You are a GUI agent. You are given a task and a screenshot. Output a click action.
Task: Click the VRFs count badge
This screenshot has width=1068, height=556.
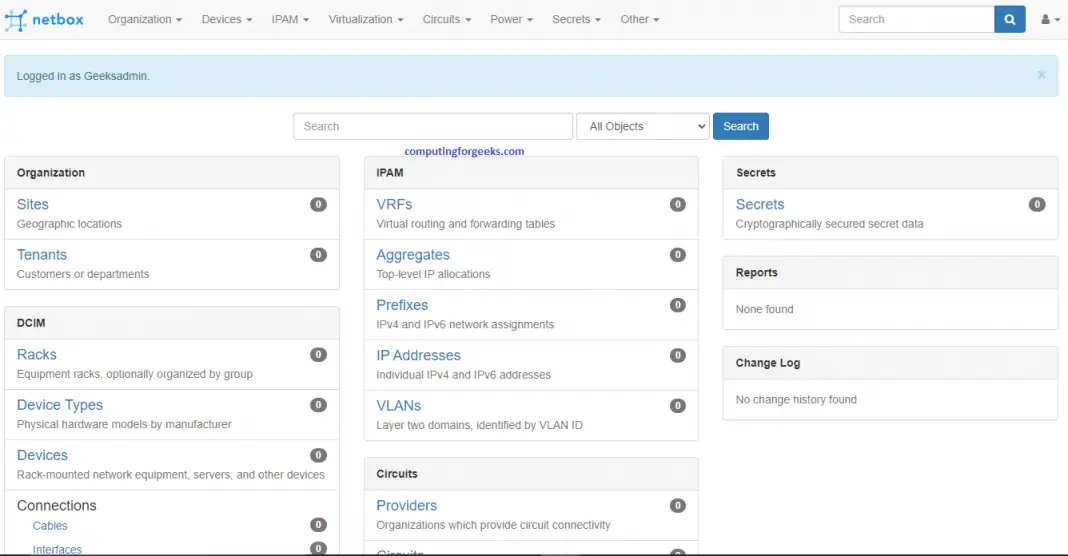(677, 204)
